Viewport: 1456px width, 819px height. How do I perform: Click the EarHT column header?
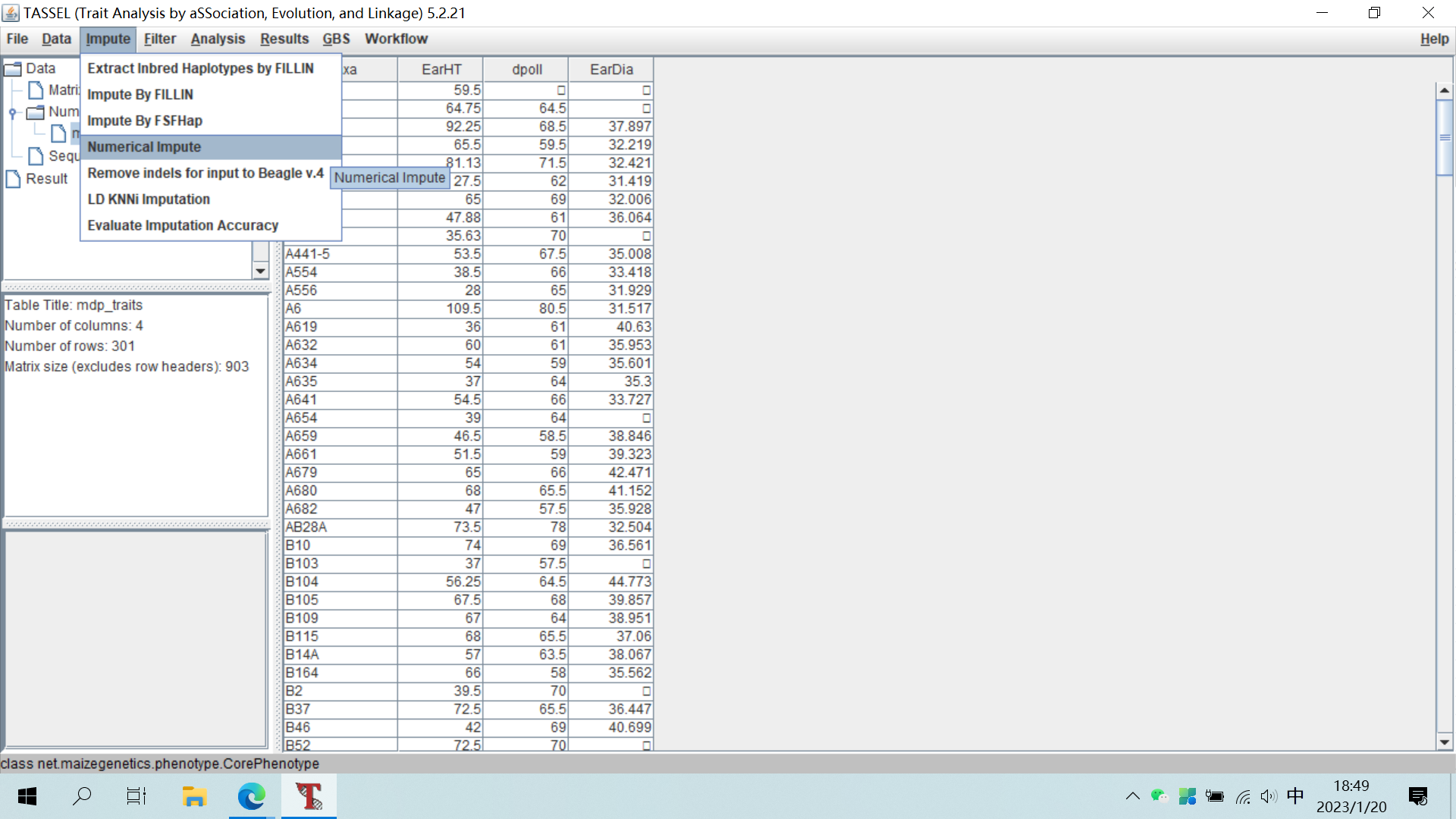point(441,70)
